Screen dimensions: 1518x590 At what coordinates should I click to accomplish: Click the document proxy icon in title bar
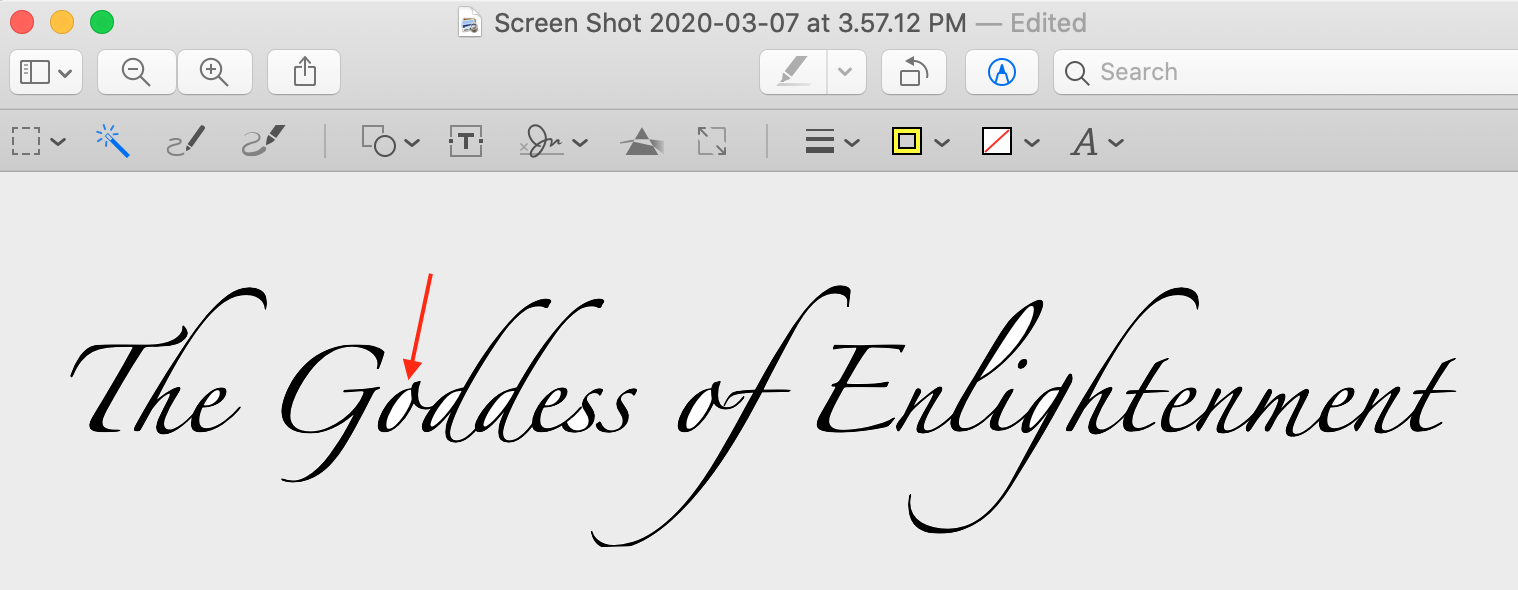tap(469, 22)
